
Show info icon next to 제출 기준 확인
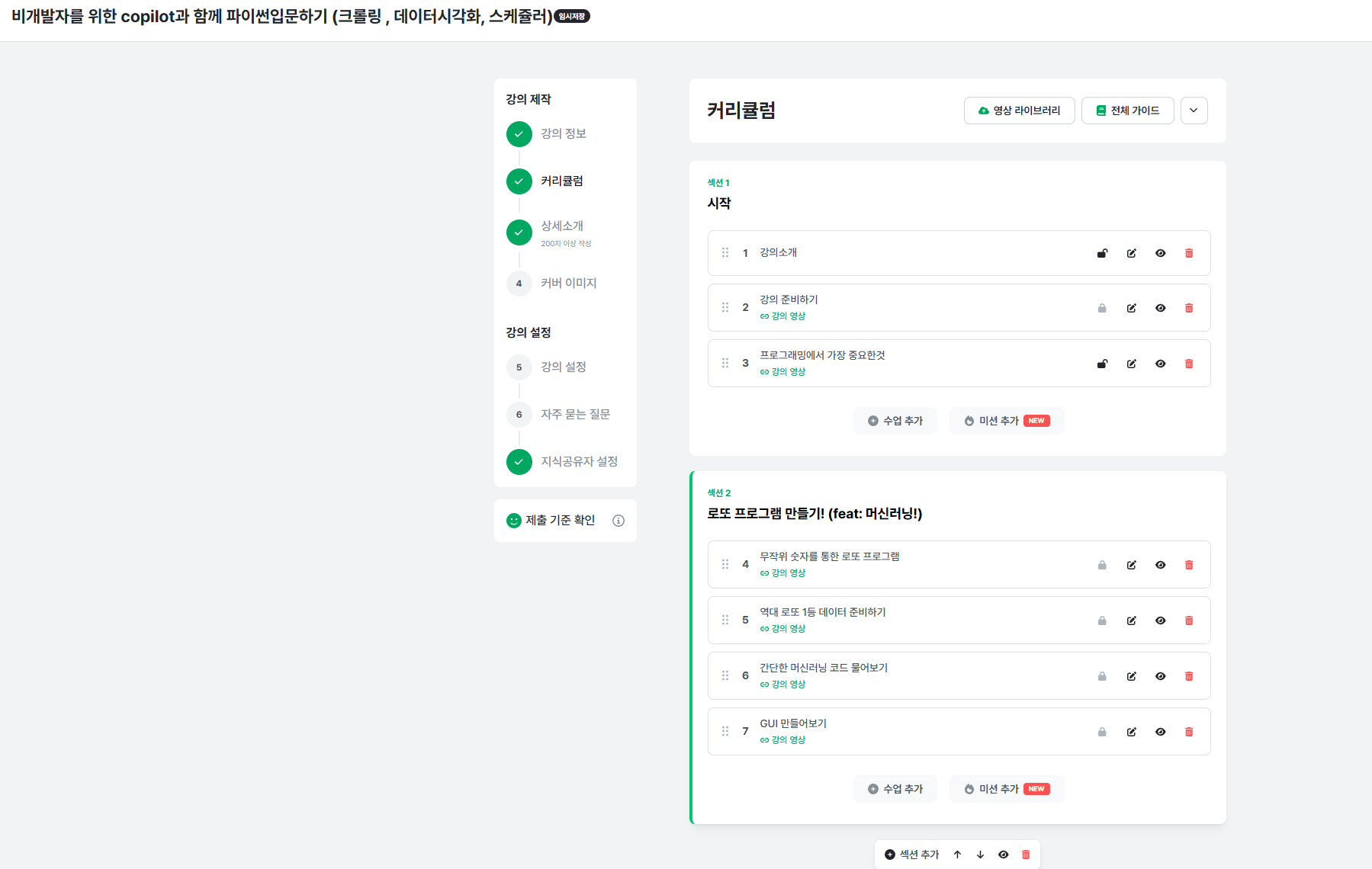pos(619,521)
